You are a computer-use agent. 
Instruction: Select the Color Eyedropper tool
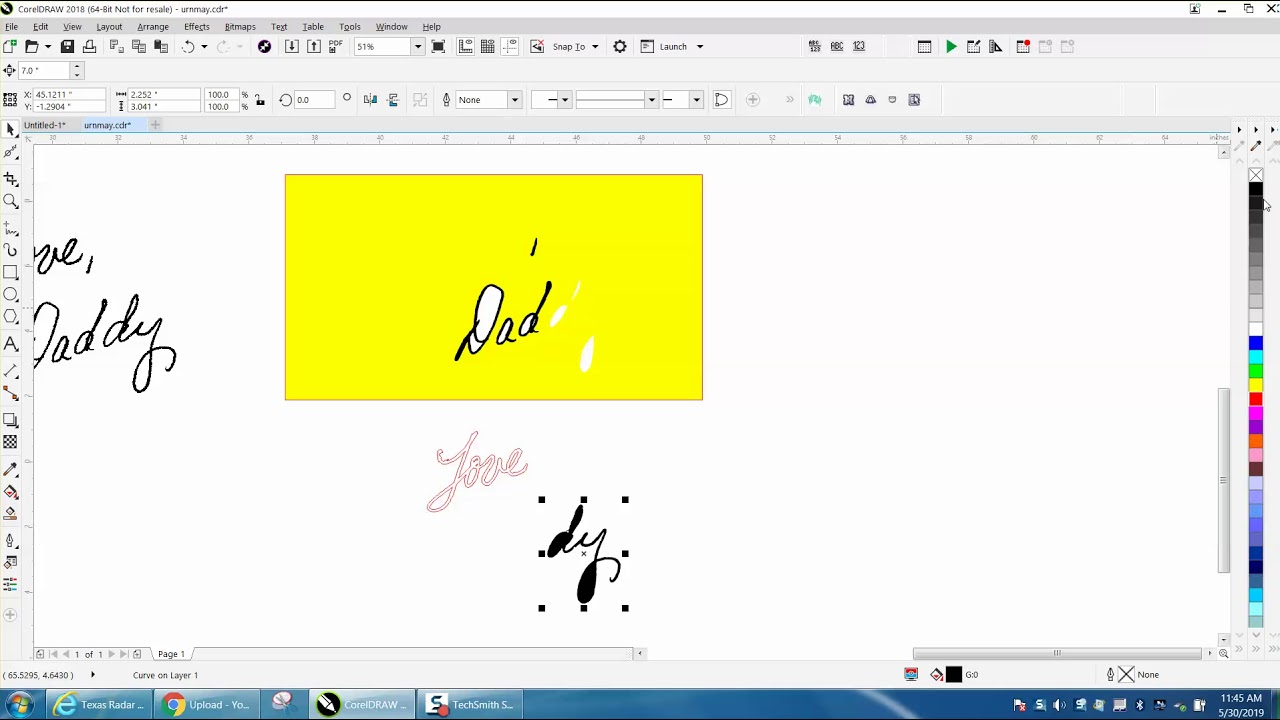(x=10, y=469)
